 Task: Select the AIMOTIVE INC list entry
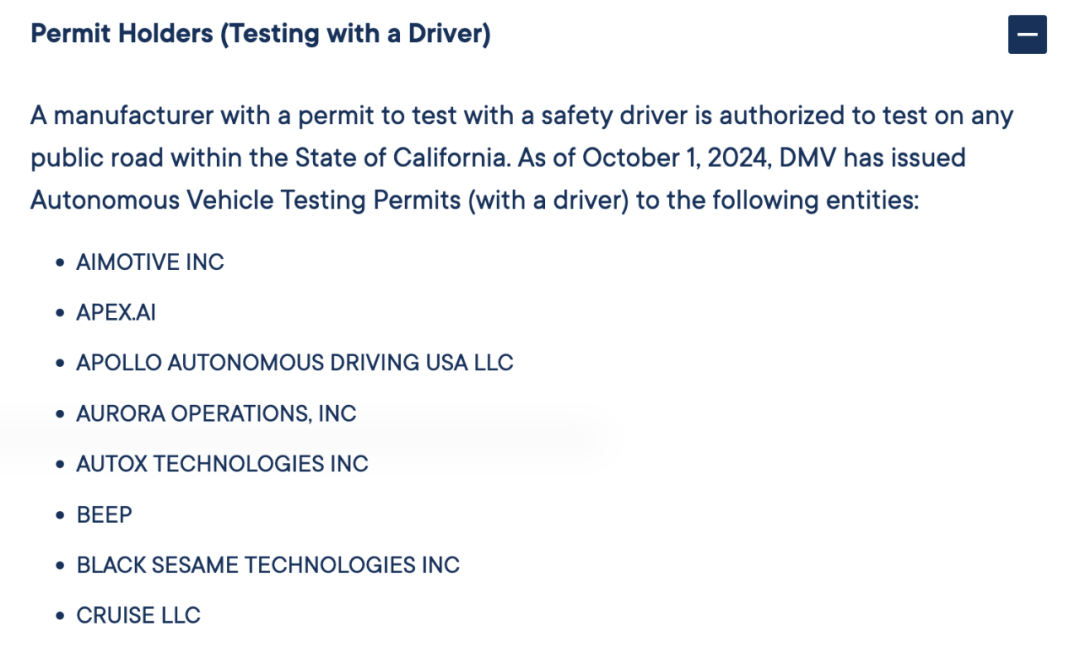tap(150, 262)
